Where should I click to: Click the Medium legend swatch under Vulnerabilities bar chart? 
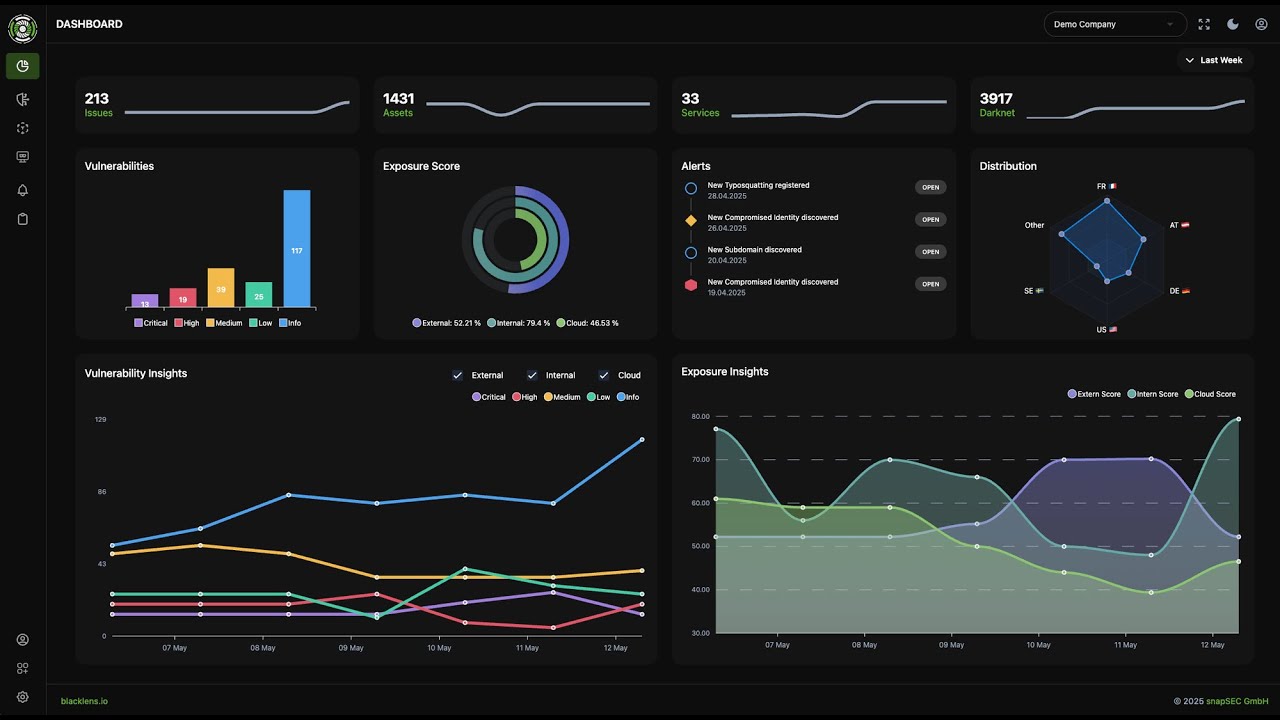pos(210,323)
